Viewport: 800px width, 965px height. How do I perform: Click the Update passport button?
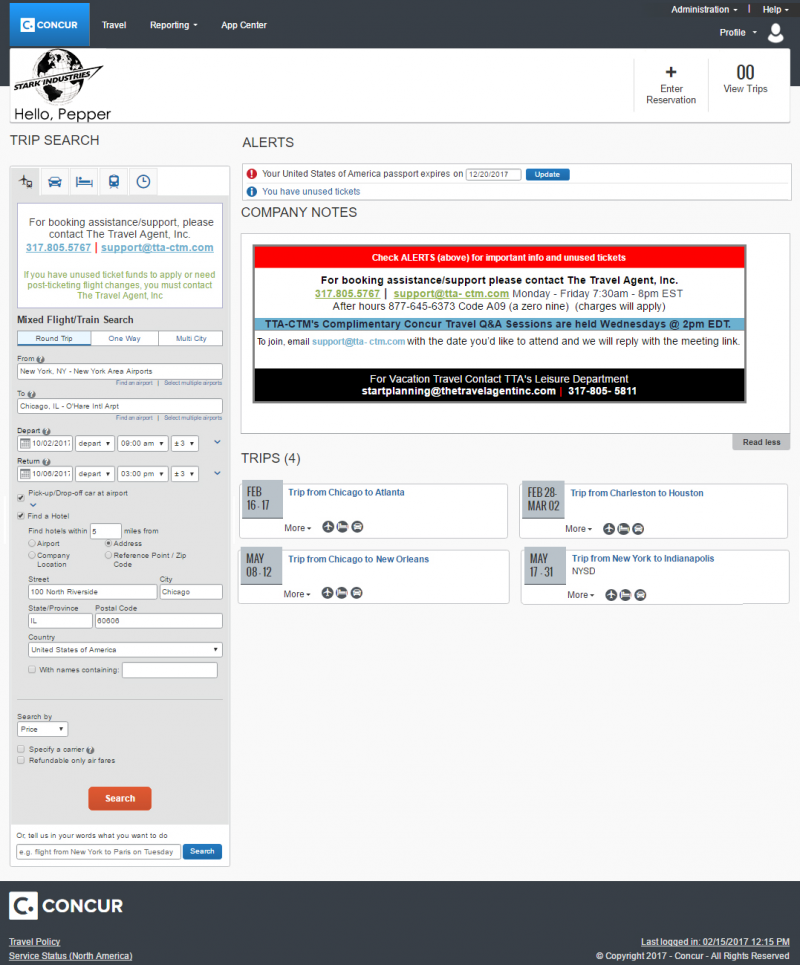click(x=547, y=175)
